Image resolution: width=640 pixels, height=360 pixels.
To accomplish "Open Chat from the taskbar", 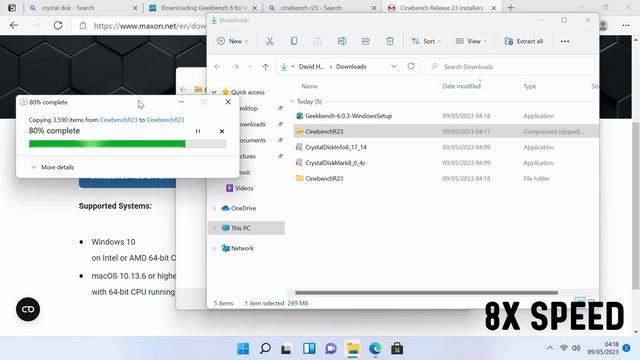I will 331,349.
